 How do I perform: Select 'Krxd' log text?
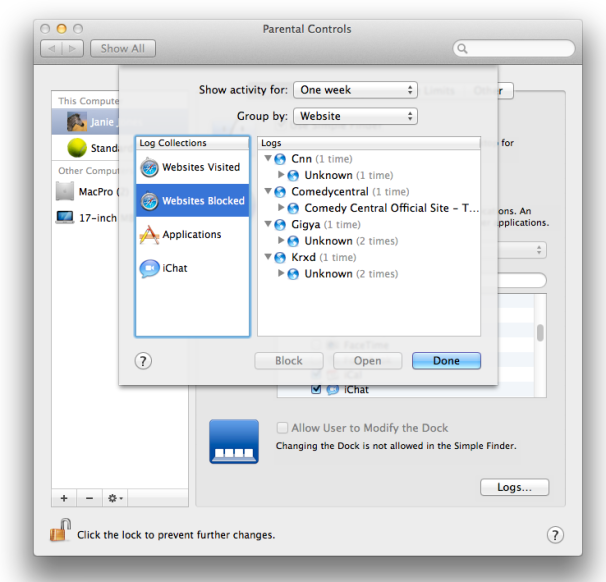tap(303, 257)
